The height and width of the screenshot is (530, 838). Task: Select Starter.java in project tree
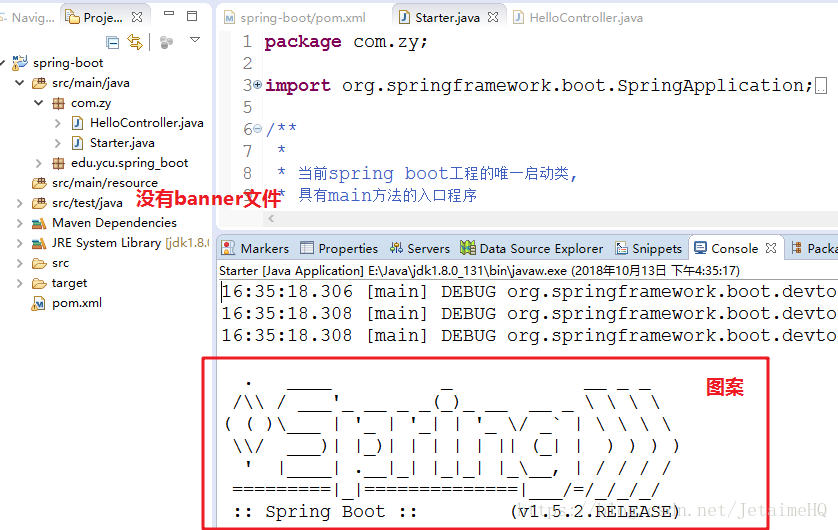pyautogui.click(x=122, y=143)
